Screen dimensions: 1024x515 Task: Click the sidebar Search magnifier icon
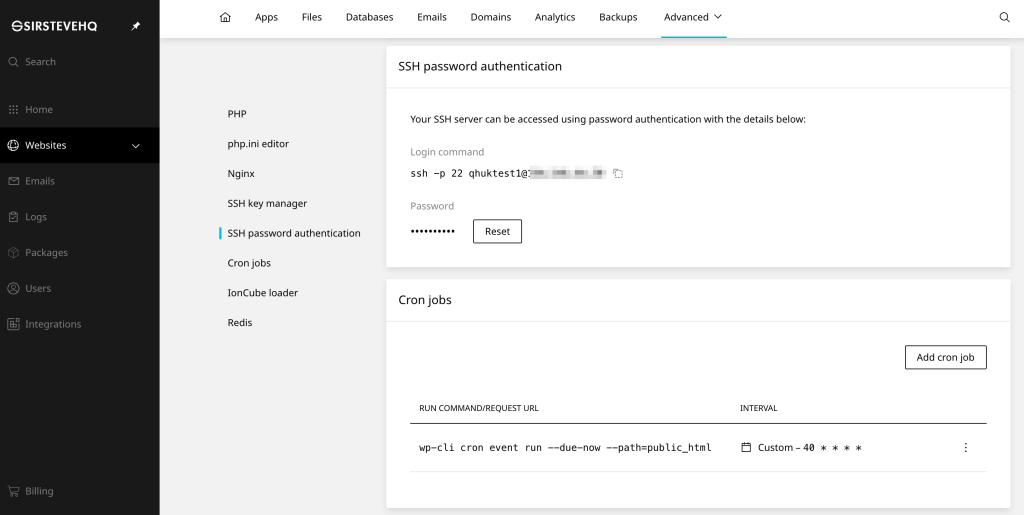[x=13, y=62]
